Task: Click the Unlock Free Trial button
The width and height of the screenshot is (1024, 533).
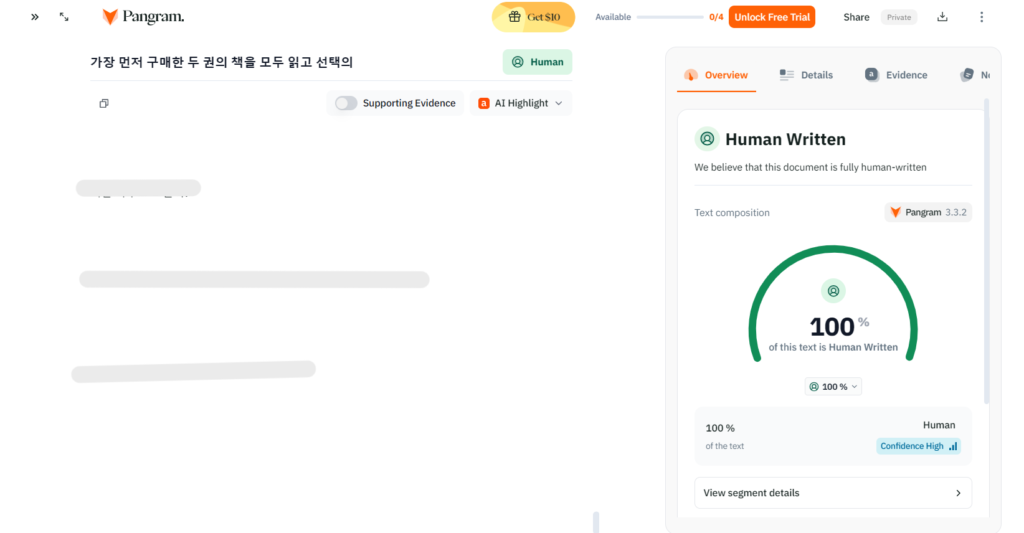Action: 772,17
